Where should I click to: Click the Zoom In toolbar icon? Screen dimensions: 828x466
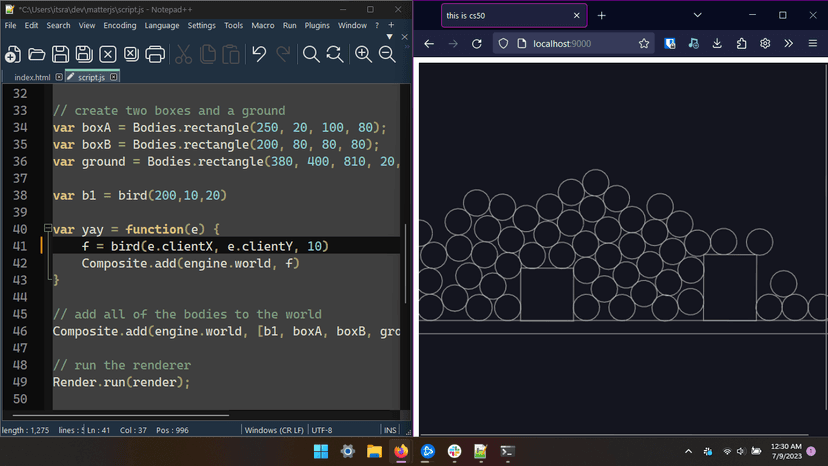363,55
